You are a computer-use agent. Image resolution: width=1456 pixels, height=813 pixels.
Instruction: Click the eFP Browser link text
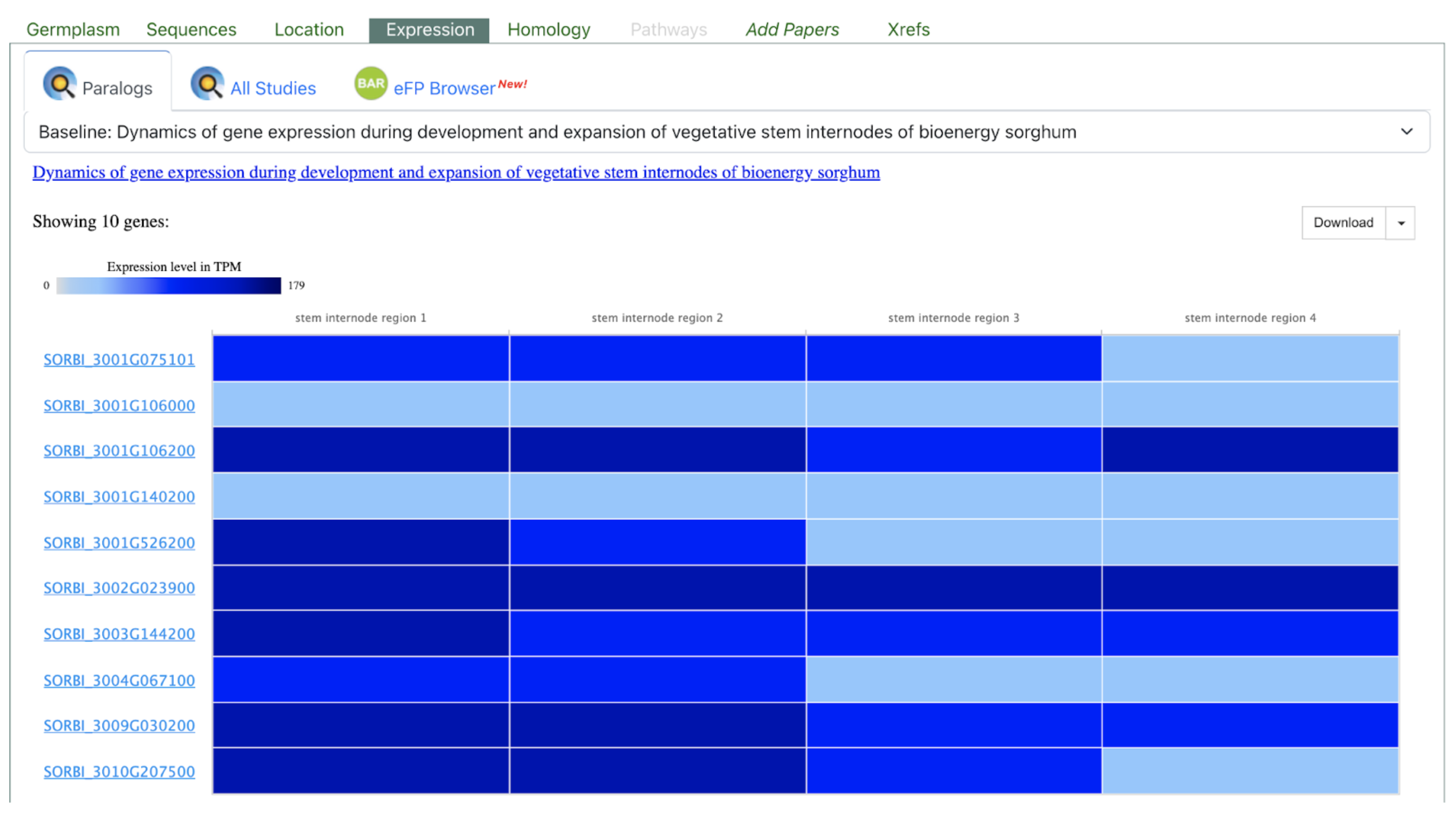click(x=444, y=88)
